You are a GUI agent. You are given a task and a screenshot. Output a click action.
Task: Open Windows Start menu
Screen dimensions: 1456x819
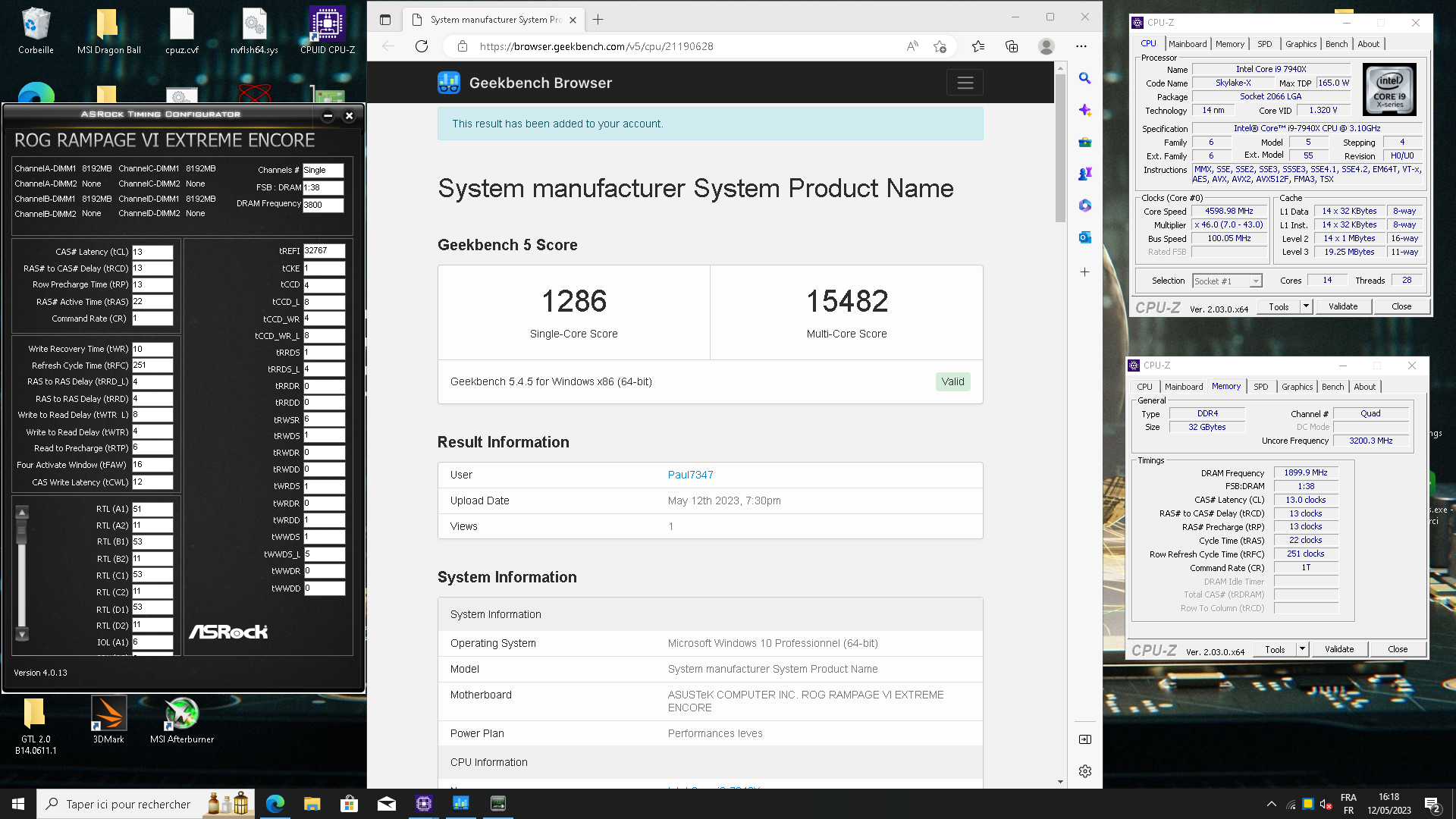[18, 804]
